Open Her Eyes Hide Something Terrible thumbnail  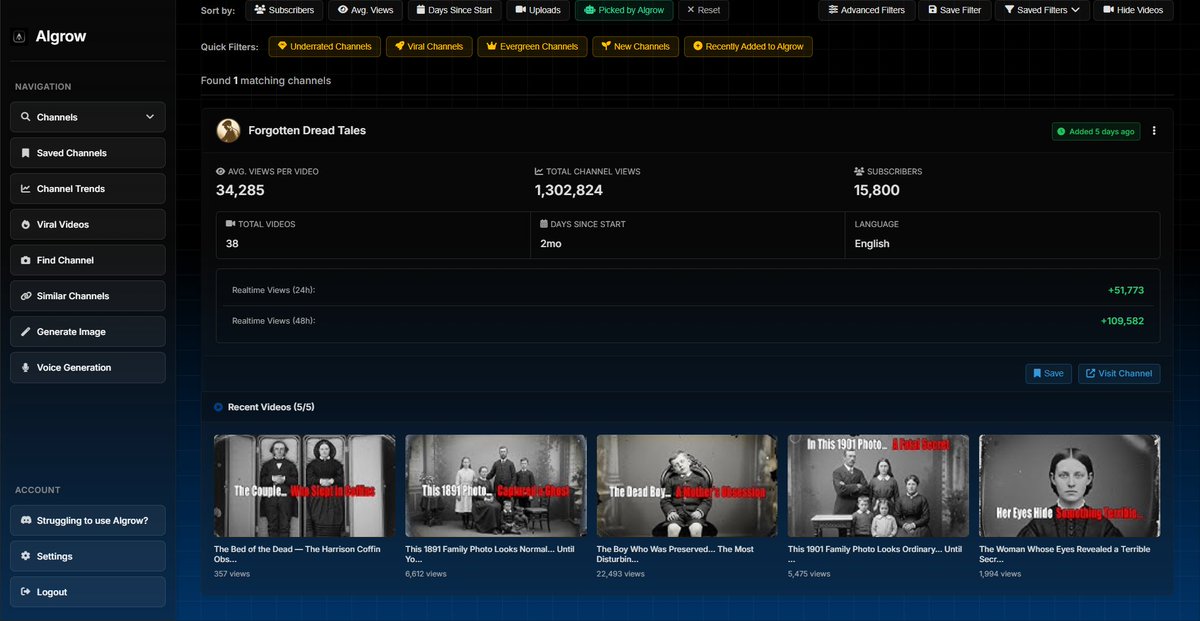point(1069,486)
